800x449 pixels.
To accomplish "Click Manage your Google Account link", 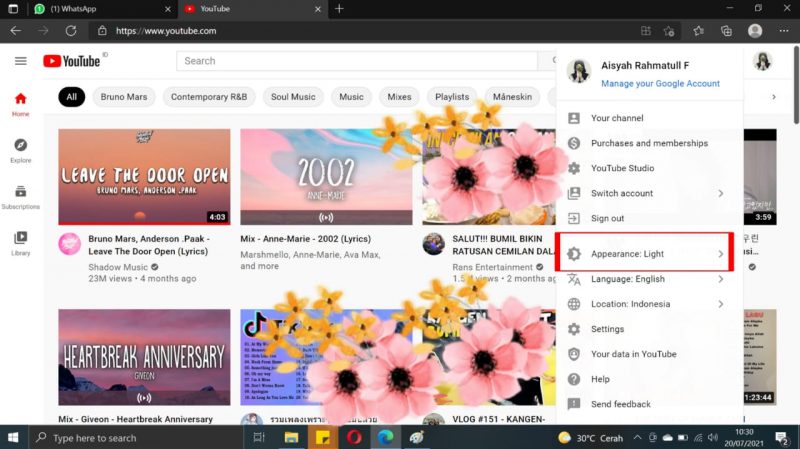I will point(660,83).
